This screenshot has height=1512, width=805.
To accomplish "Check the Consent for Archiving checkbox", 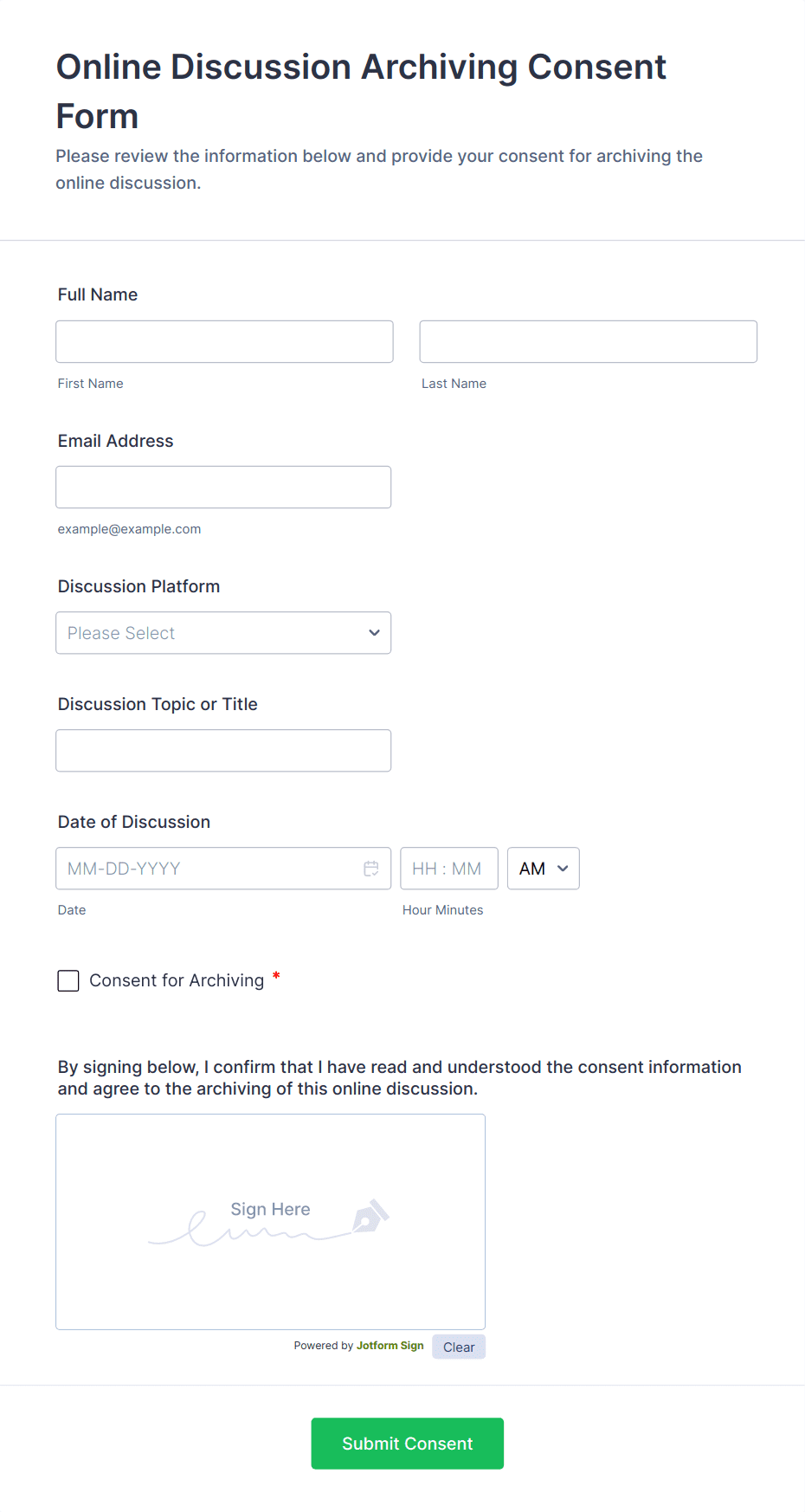I will point(68,980).
